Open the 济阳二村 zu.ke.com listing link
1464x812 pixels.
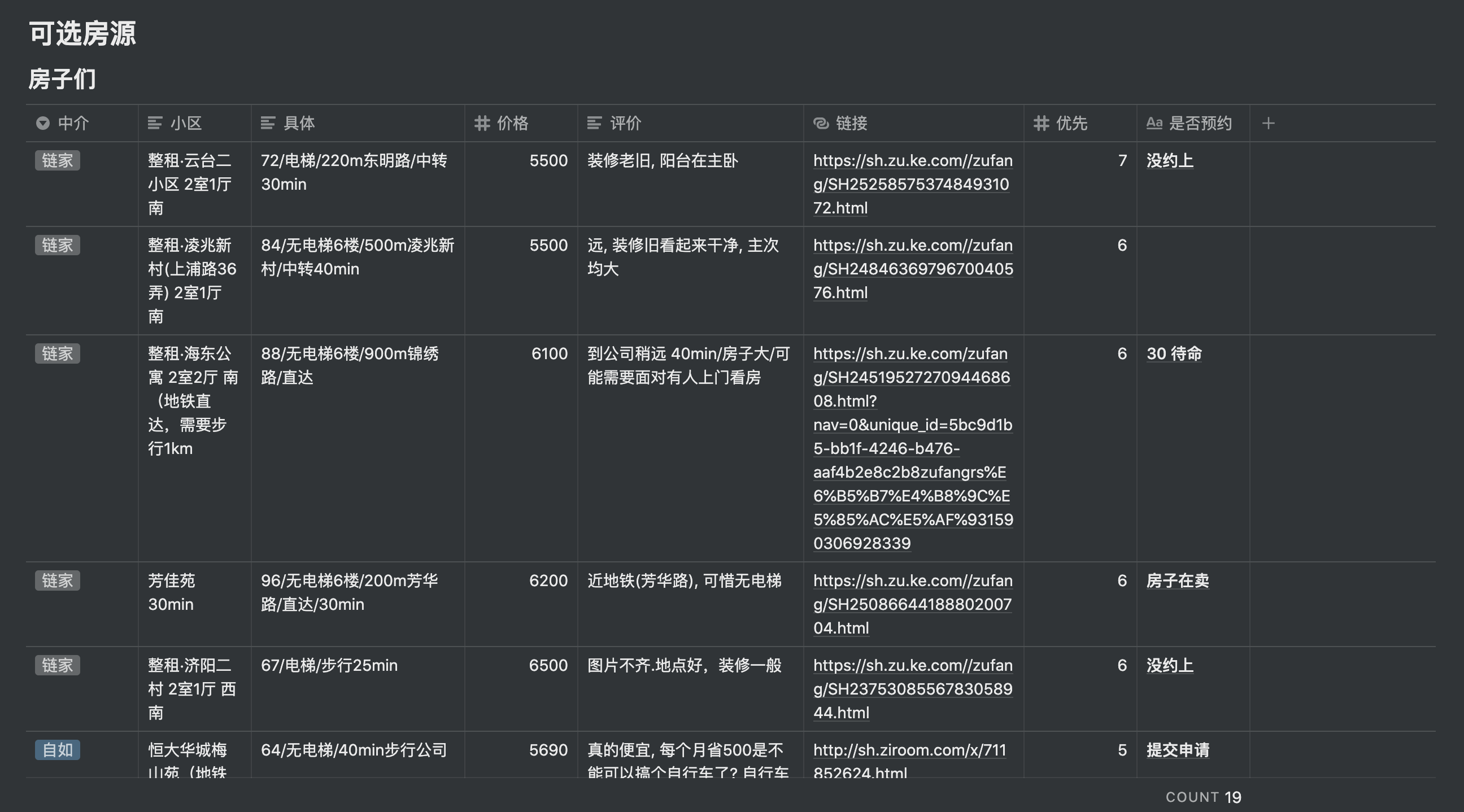(912, 689)
